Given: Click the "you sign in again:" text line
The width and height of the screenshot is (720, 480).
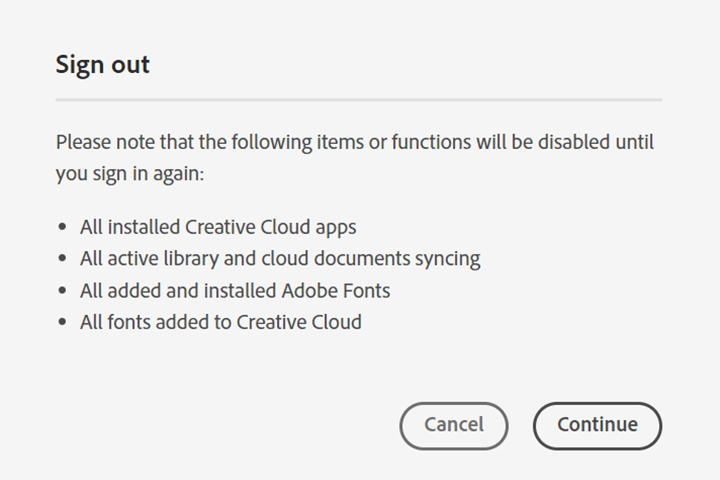Looking at the screenshot, I should [129, 173].
